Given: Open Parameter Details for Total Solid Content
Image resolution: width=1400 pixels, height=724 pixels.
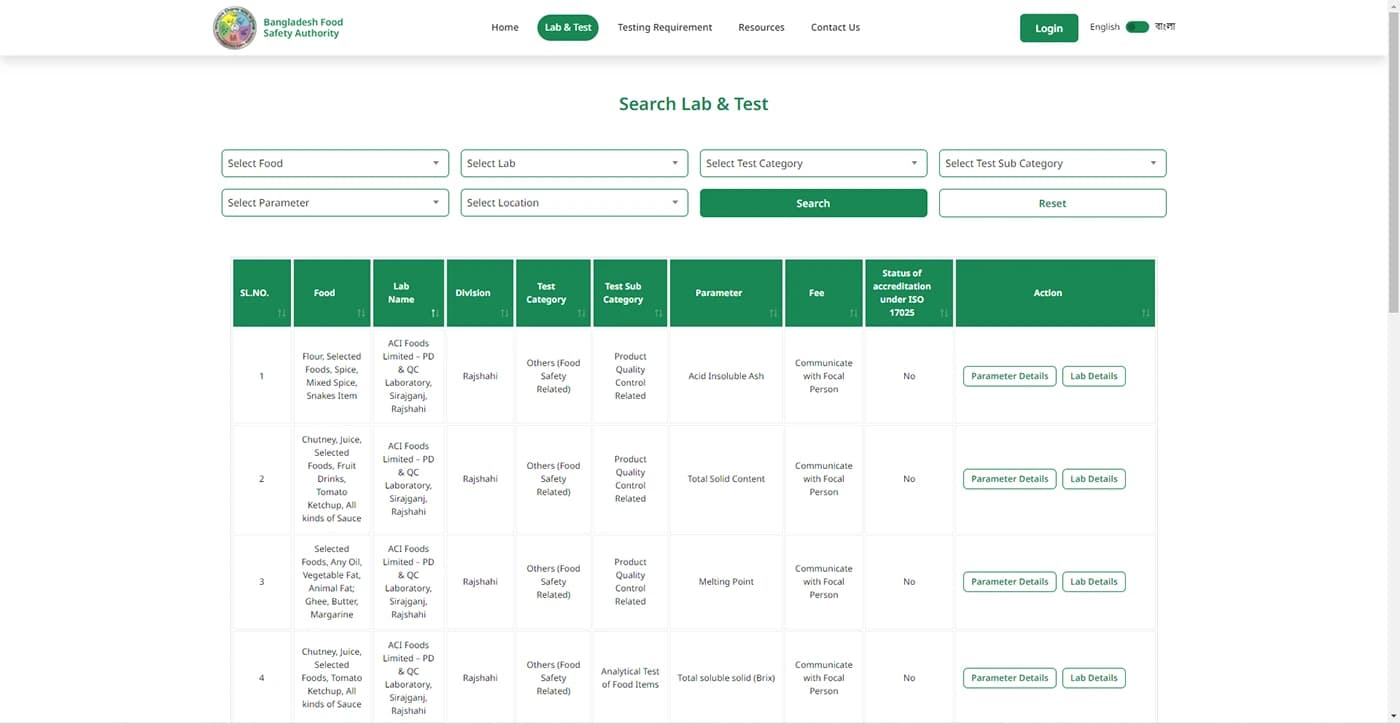Looking at the screenshot, I should 1009,479.
